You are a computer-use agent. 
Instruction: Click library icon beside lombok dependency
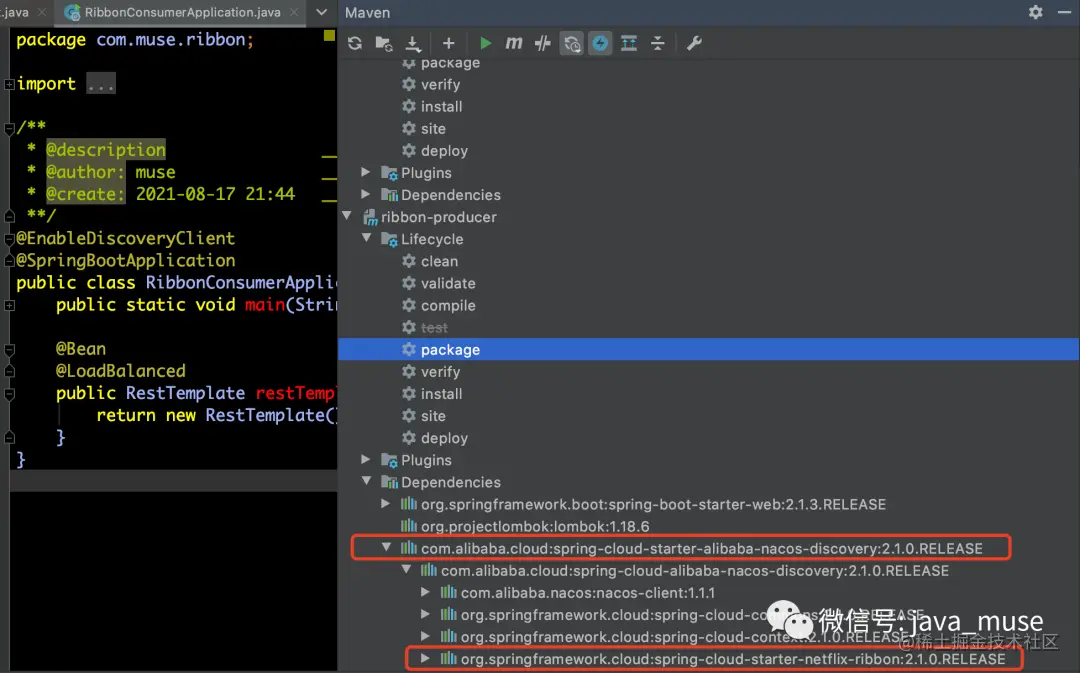click(x=409, y=526)
